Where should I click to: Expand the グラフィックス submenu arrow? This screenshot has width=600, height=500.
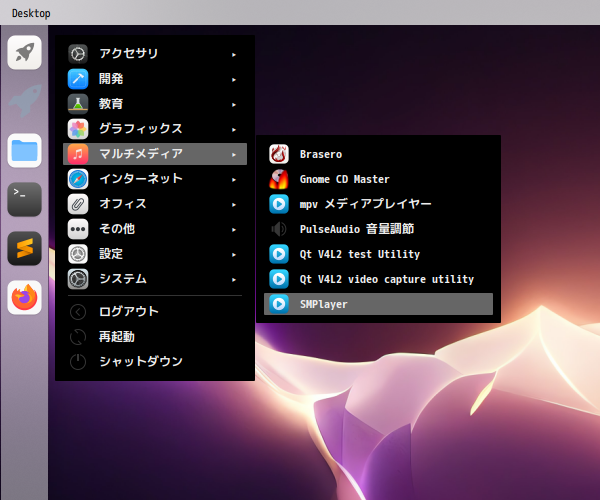coord(234,130)
